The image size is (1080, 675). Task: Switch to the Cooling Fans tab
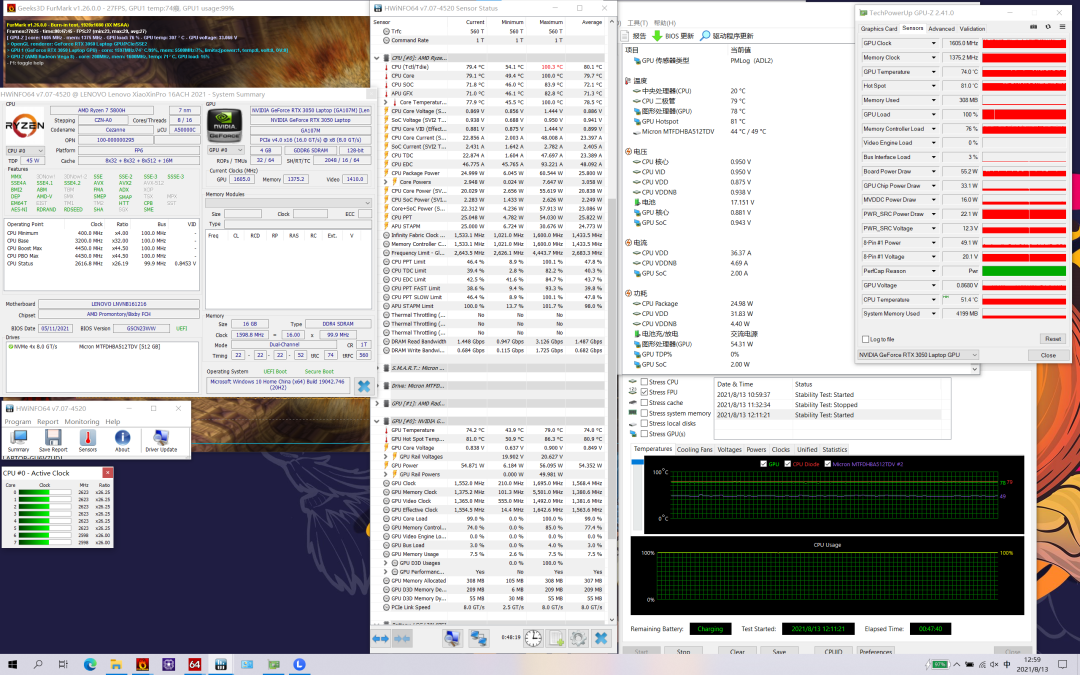click(695, 450)
